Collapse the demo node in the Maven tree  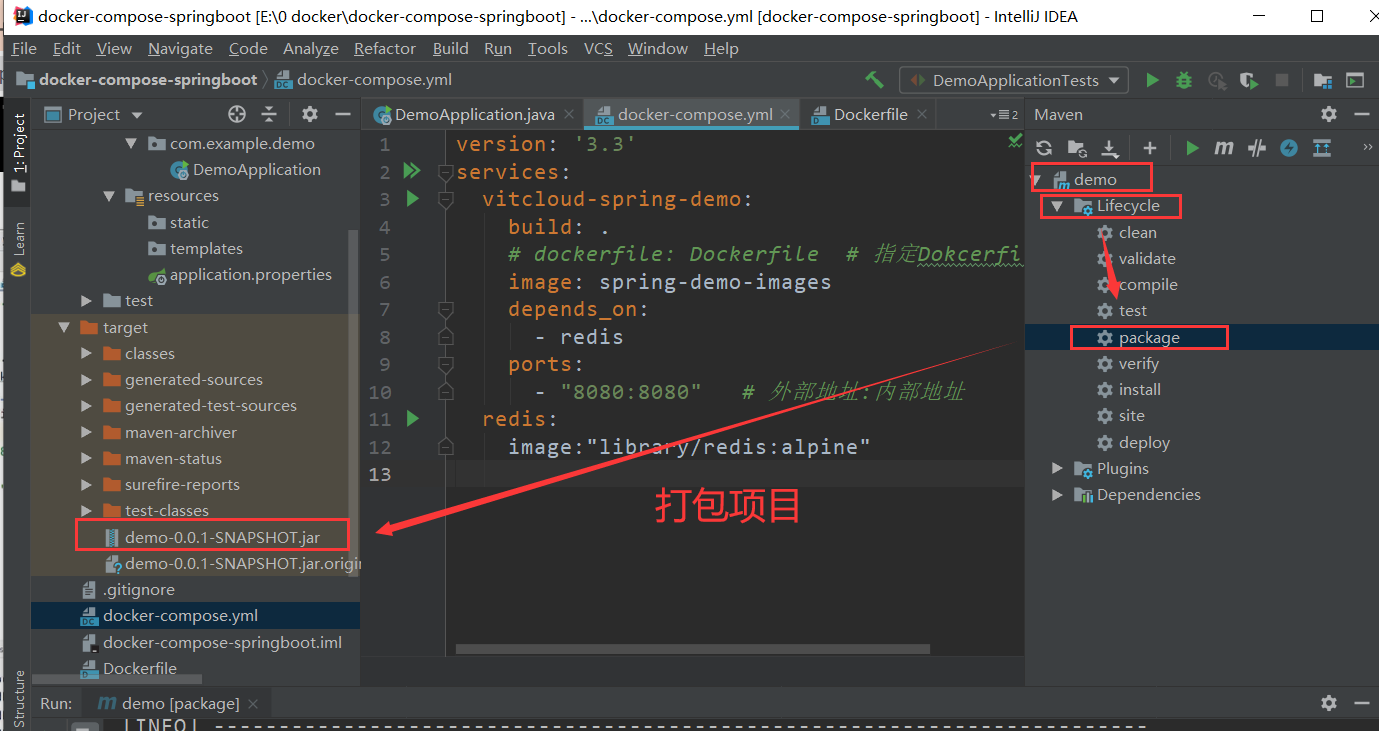pyautogui.click(x=1038, y=180)
